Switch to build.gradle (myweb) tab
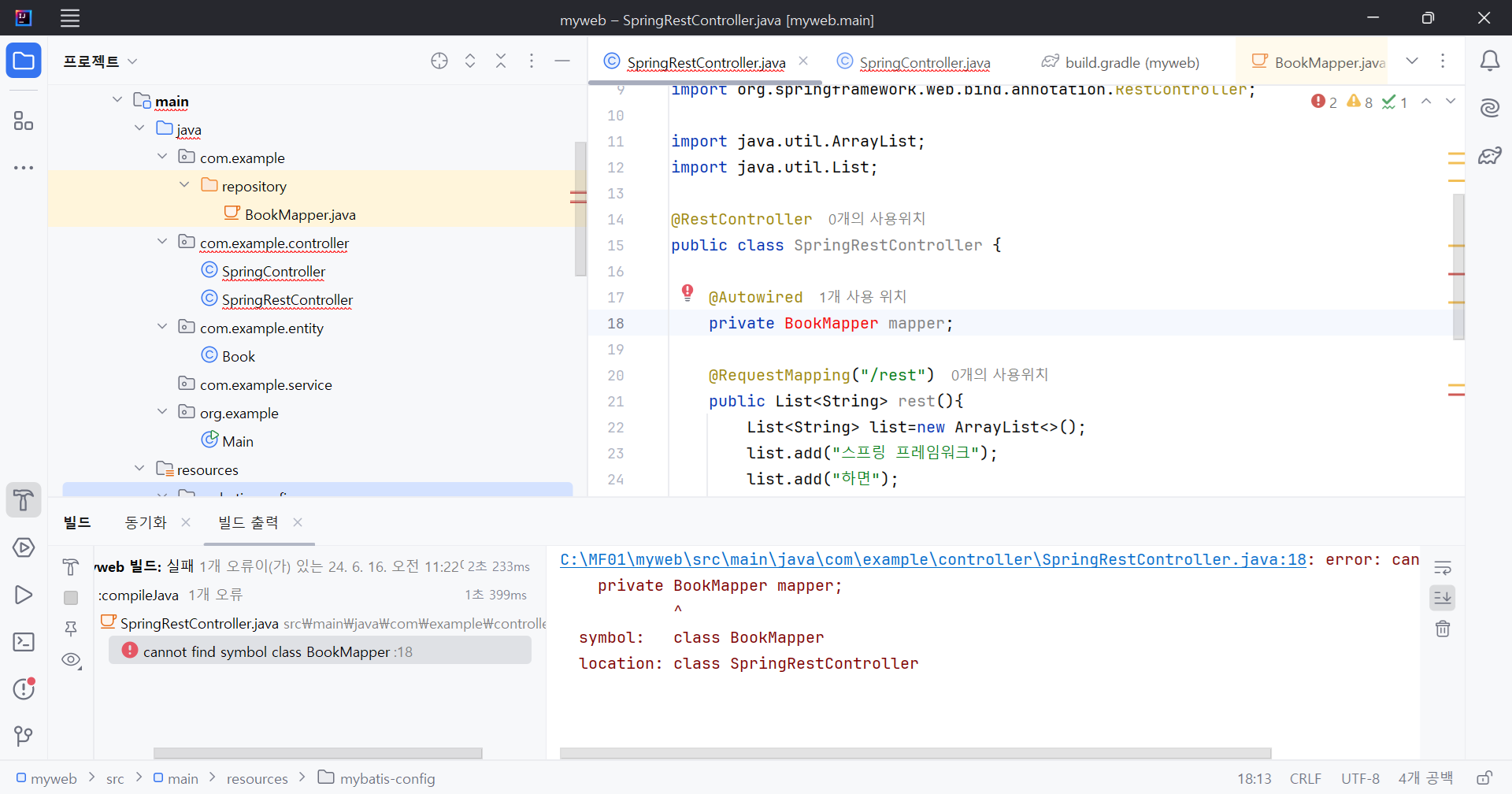The height and width of the screenshot is (794, 1512). [x=1121, y=62]
